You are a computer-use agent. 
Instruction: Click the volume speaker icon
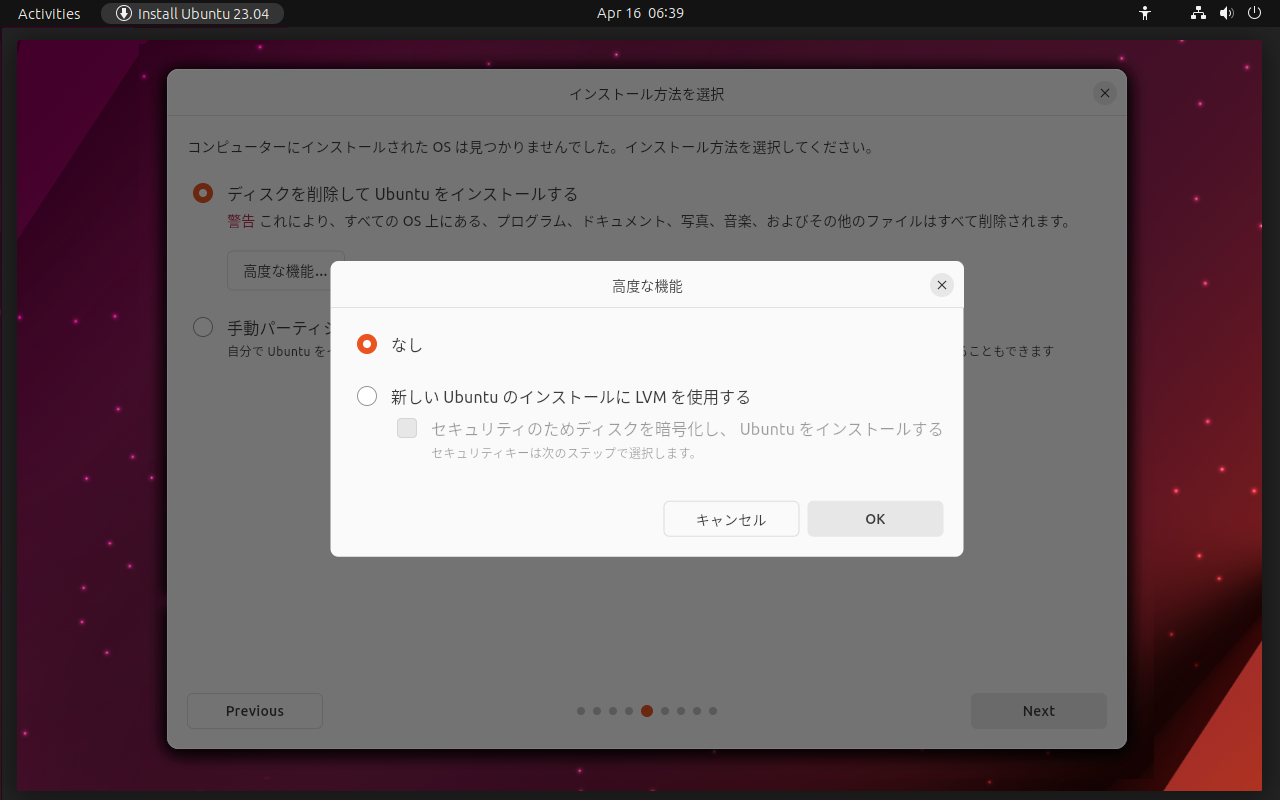coord(1226,13)
